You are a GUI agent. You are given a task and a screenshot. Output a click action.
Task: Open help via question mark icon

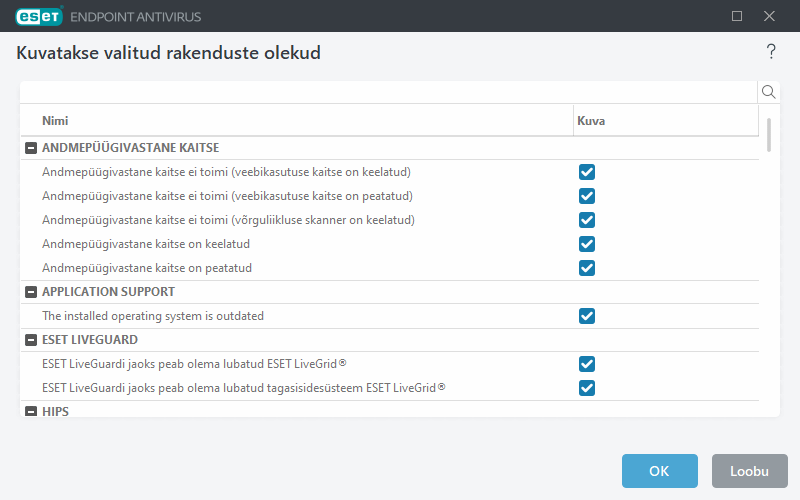tap(771, 52)
